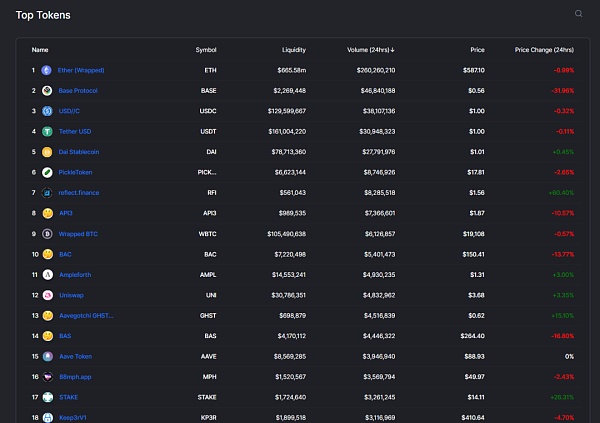Click the Uniswap unicorn logo
This screenshot has width=600, height=423.
point(48,295)
